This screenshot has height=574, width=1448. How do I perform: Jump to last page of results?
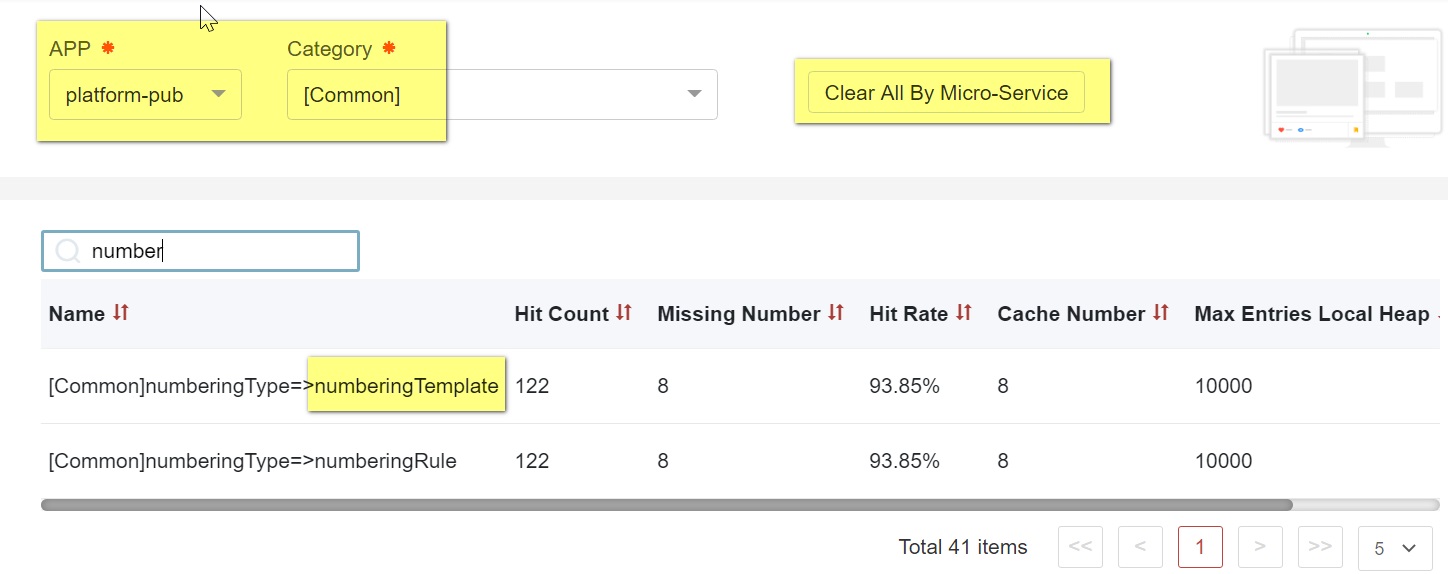(1320, 547)
